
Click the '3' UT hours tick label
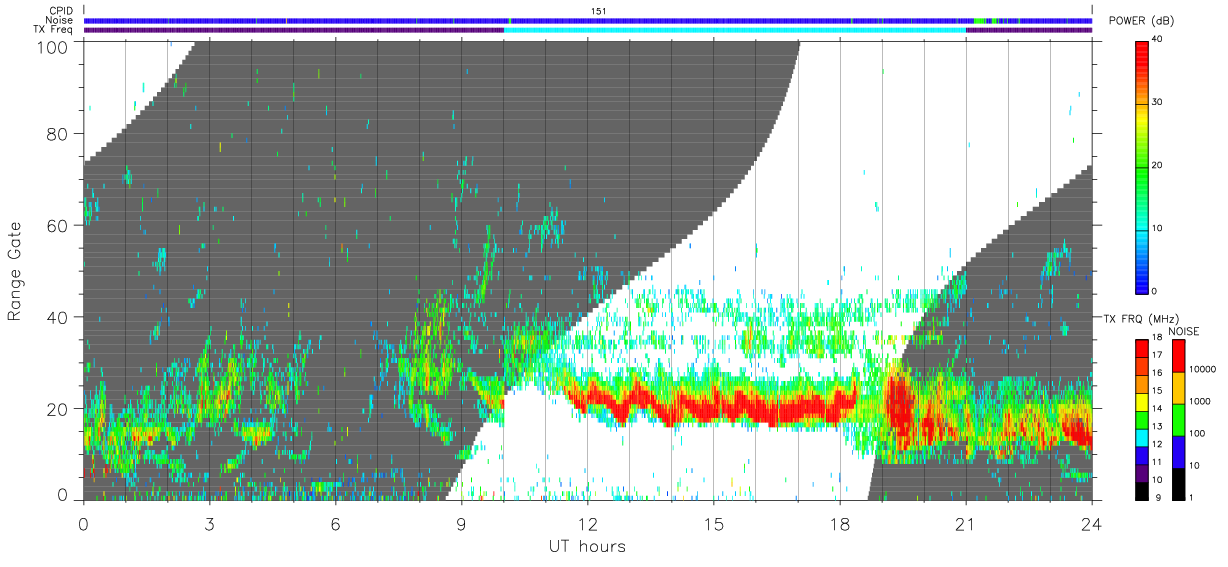(209, 522)
